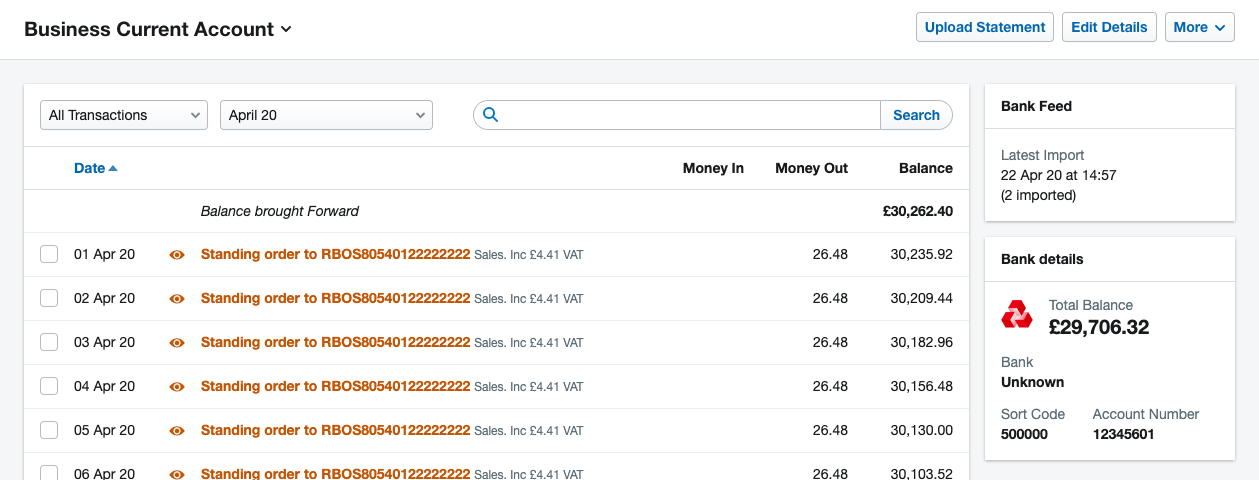
Task: Click Sales VAT note in 04 Apr 20 row
Action: (x=529, y=387)
